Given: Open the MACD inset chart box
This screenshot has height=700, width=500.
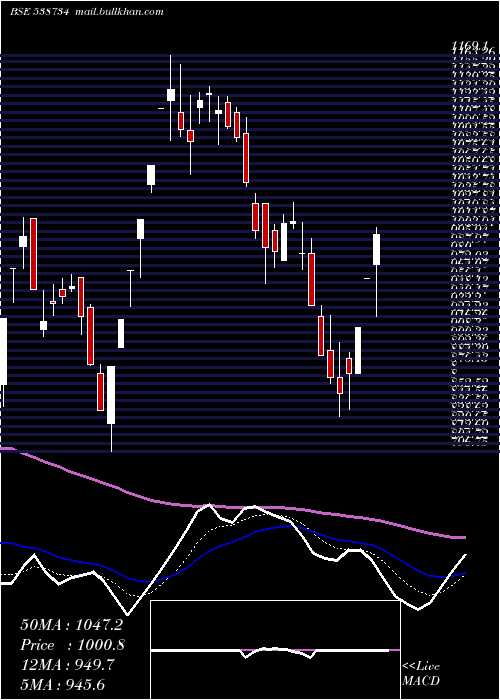Looking at the screenshot, I should (275, 650).
